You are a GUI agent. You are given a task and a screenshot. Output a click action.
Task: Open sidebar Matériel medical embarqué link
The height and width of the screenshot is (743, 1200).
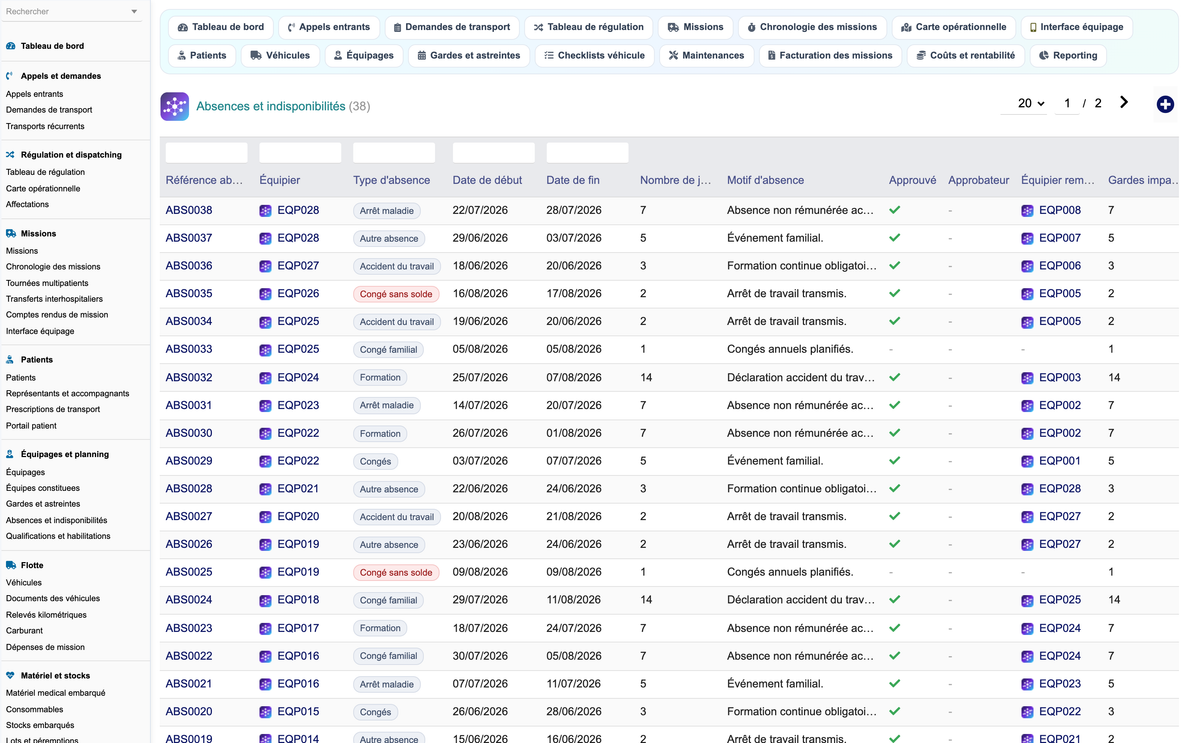click(55, 693)
